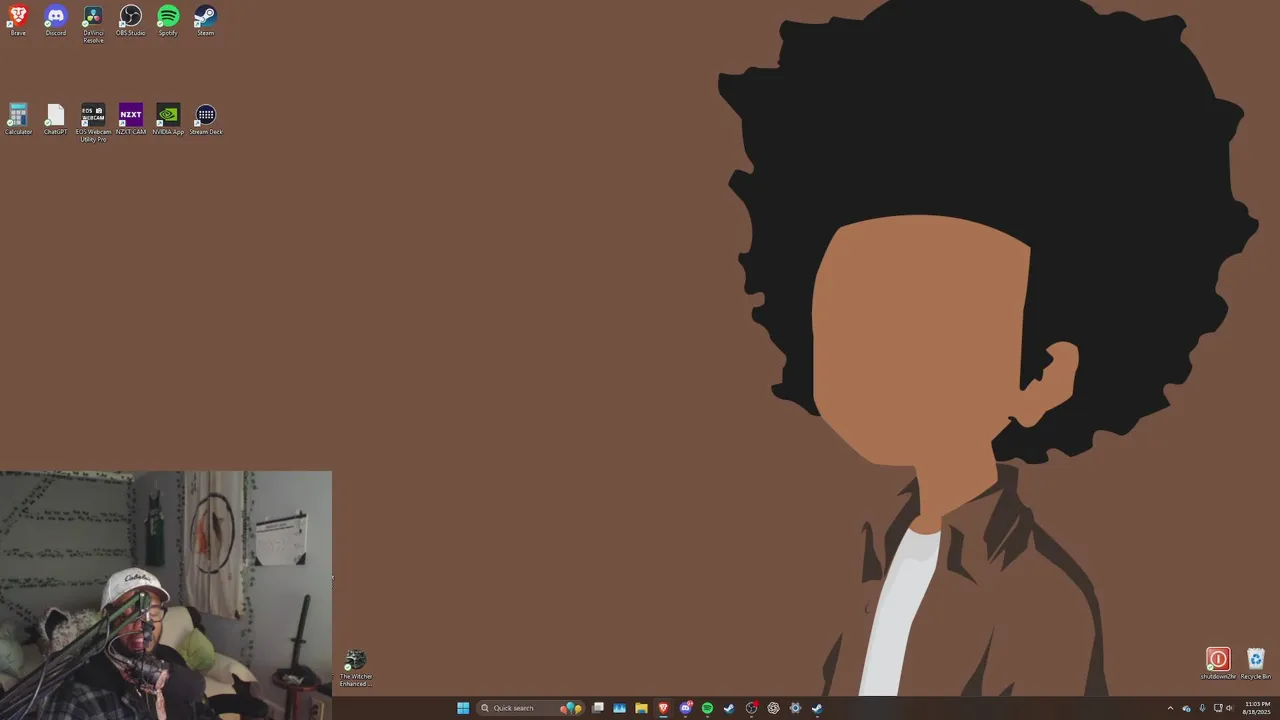Image resolution: width=1280 pixels, height=720 pixels.
Task: Open the network tray icon
Action: point(1217,708)
